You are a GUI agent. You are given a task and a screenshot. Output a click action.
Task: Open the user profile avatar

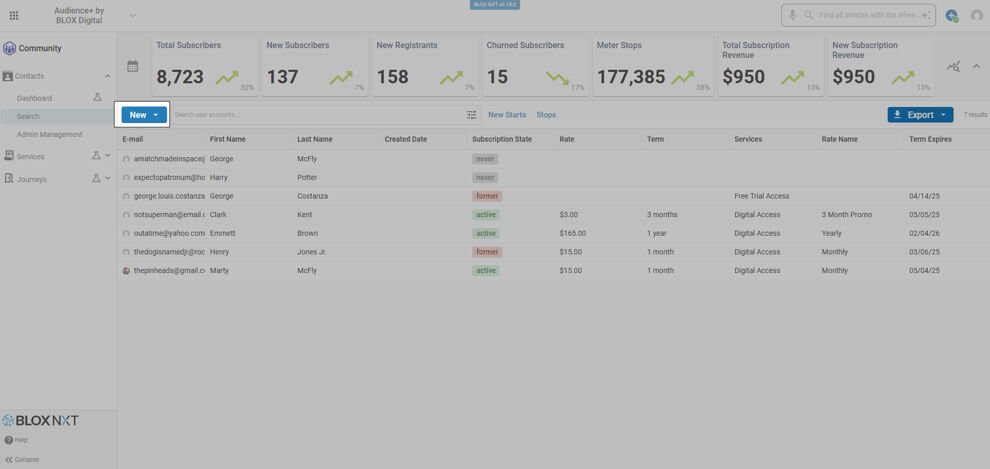[977, 15]
